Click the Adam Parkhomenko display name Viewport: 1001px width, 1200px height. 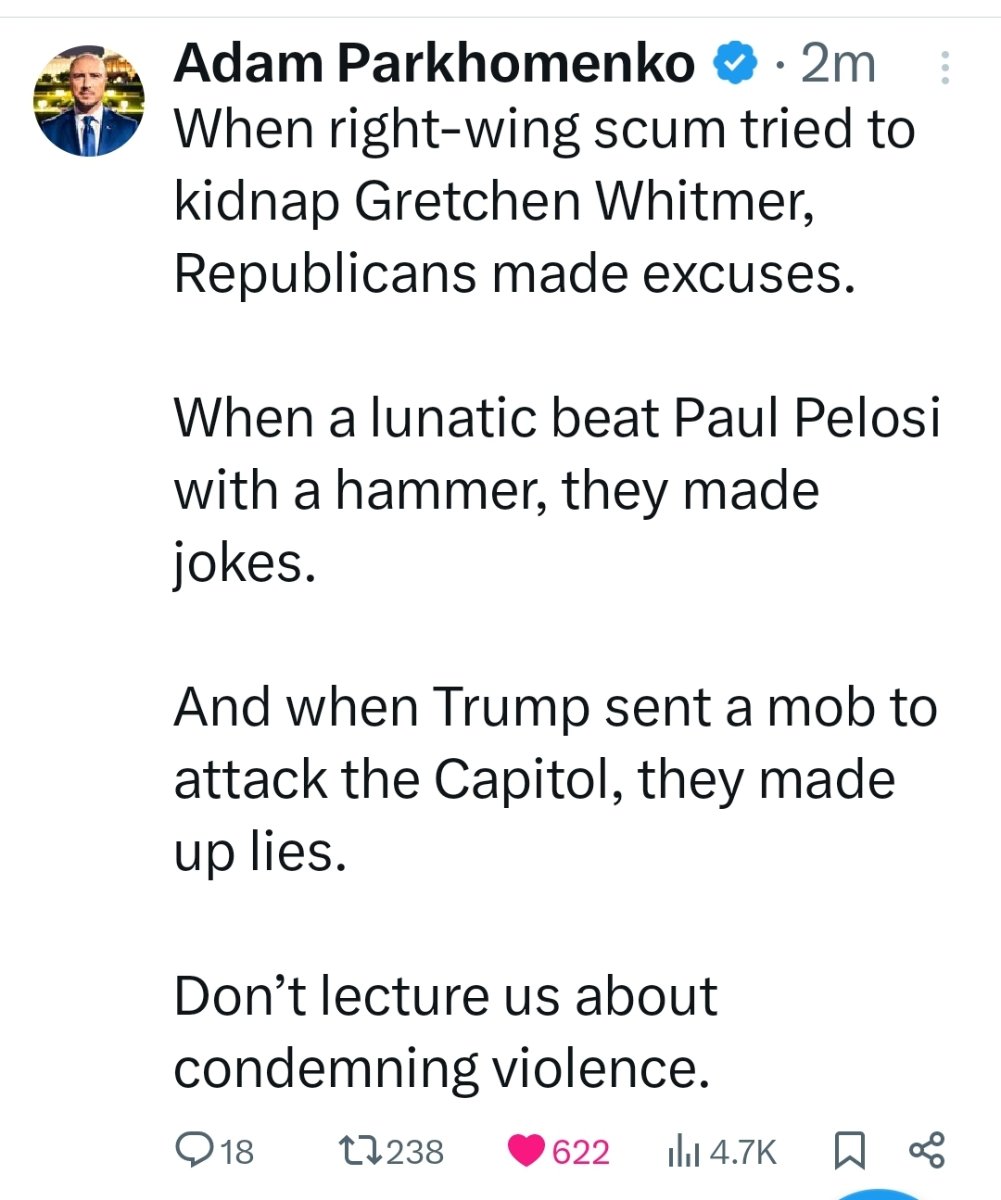coord(434,66)
